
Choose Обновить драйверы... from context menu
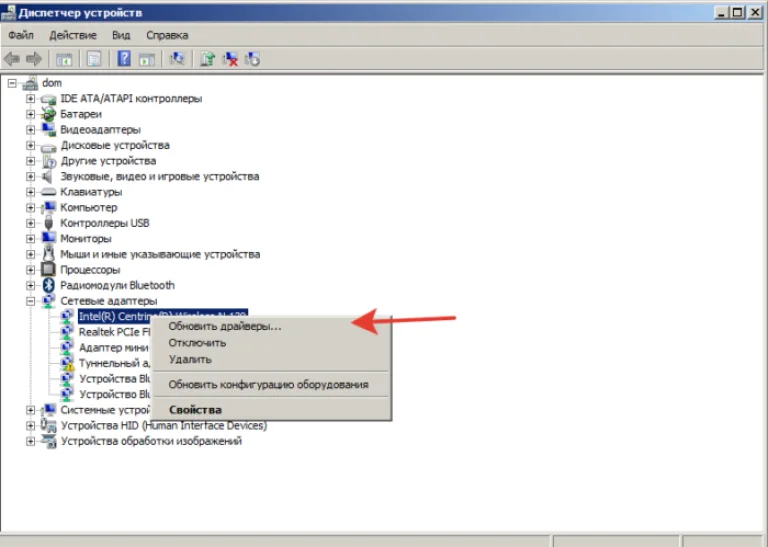(x=271, y=326)
